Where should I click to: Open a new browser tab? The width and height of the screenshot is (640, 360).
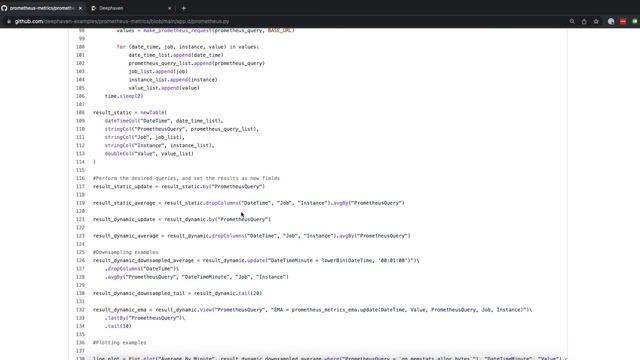pos(184,8)
